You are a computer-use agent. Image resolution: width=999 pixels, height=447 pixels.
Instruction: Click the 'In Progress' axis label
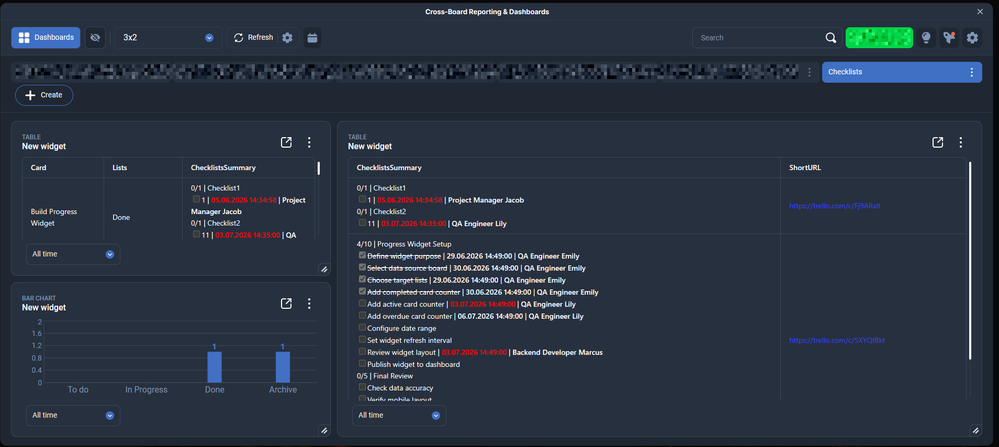pos(147,390)
